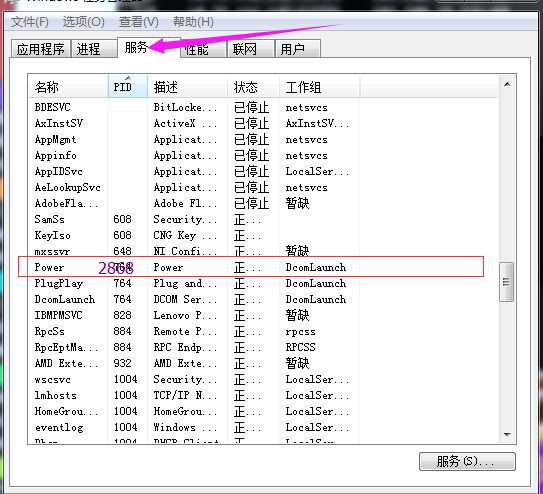This screenshot has width=543, height=494.
Task: Click the rpcss workgroup cell
Action: point(301,332)
